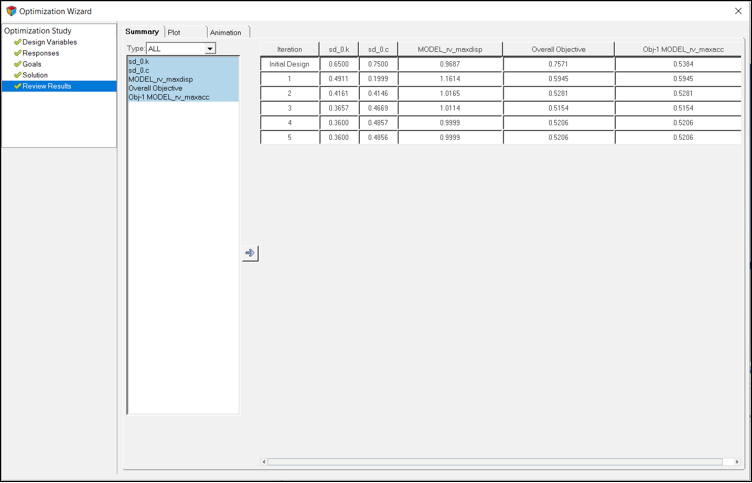Click the arrow transfer icon beside the list
This screenshot has height=483, width=752.
coord(250,253)
